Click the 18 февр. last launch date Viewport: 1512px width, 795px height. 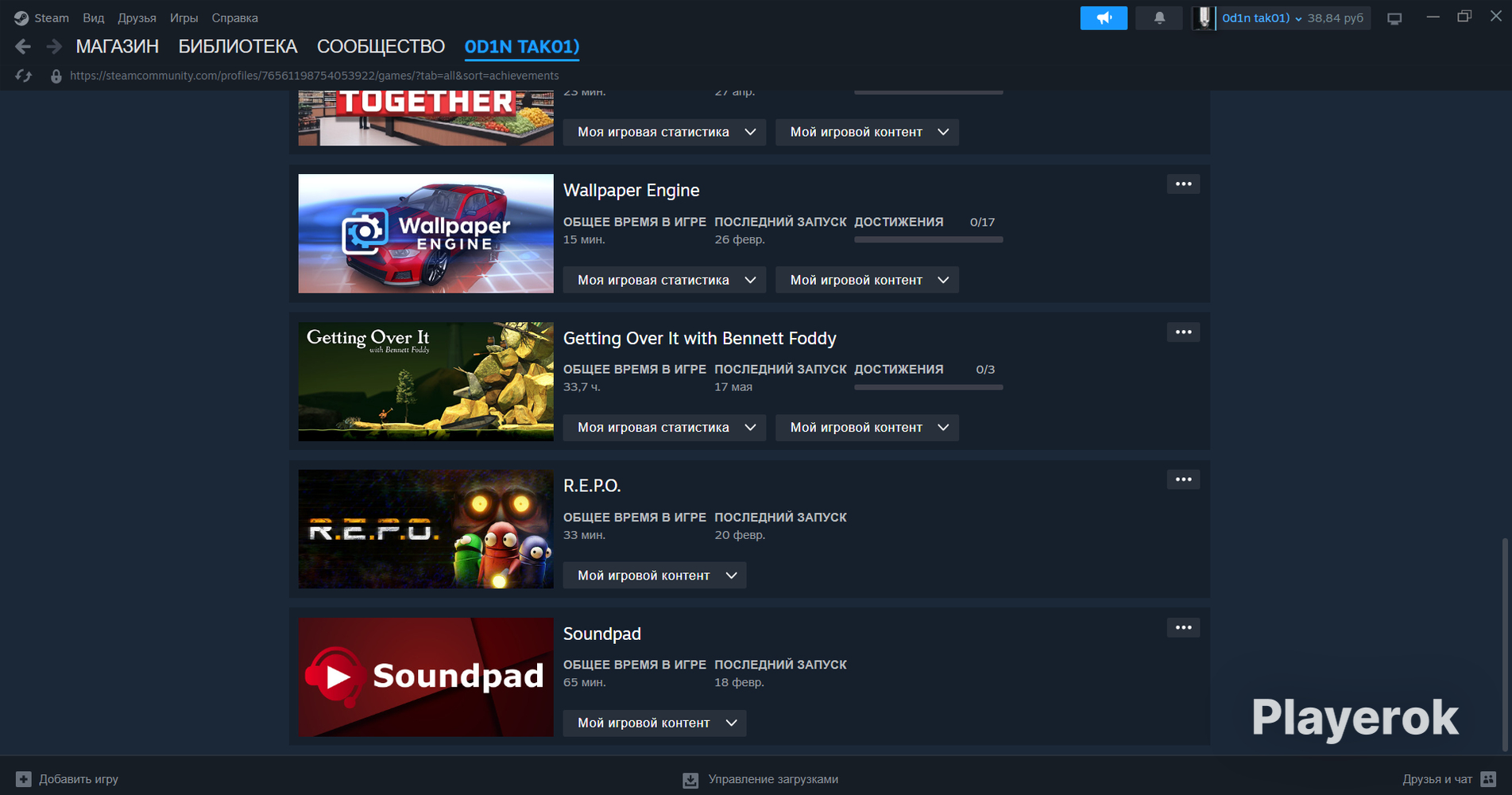(x=739, y=682)
